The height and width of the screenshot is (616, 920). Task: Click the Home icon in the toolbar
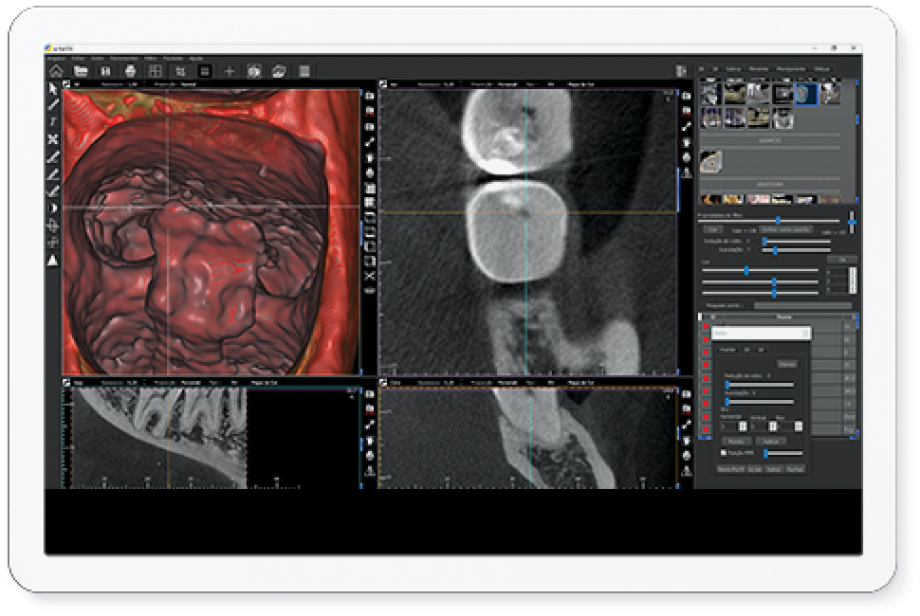point(57,70)
